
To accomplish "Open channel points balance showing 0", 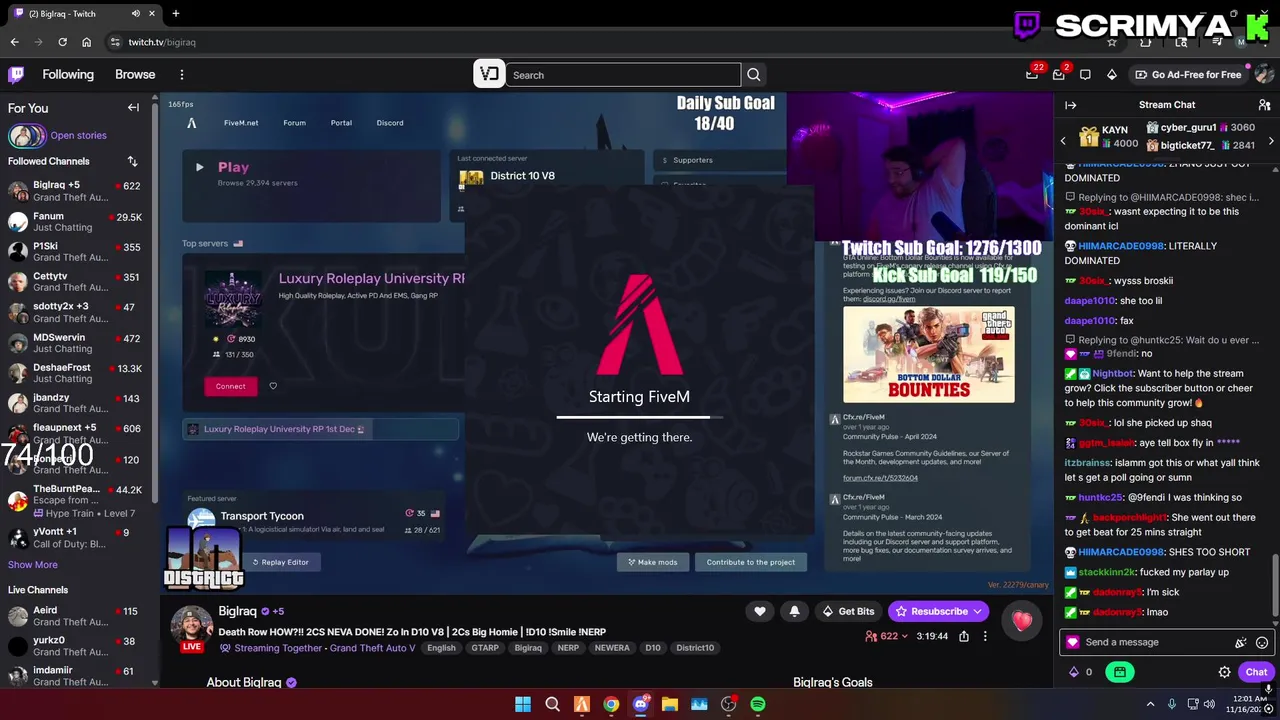I will (x=1081, y=672).
